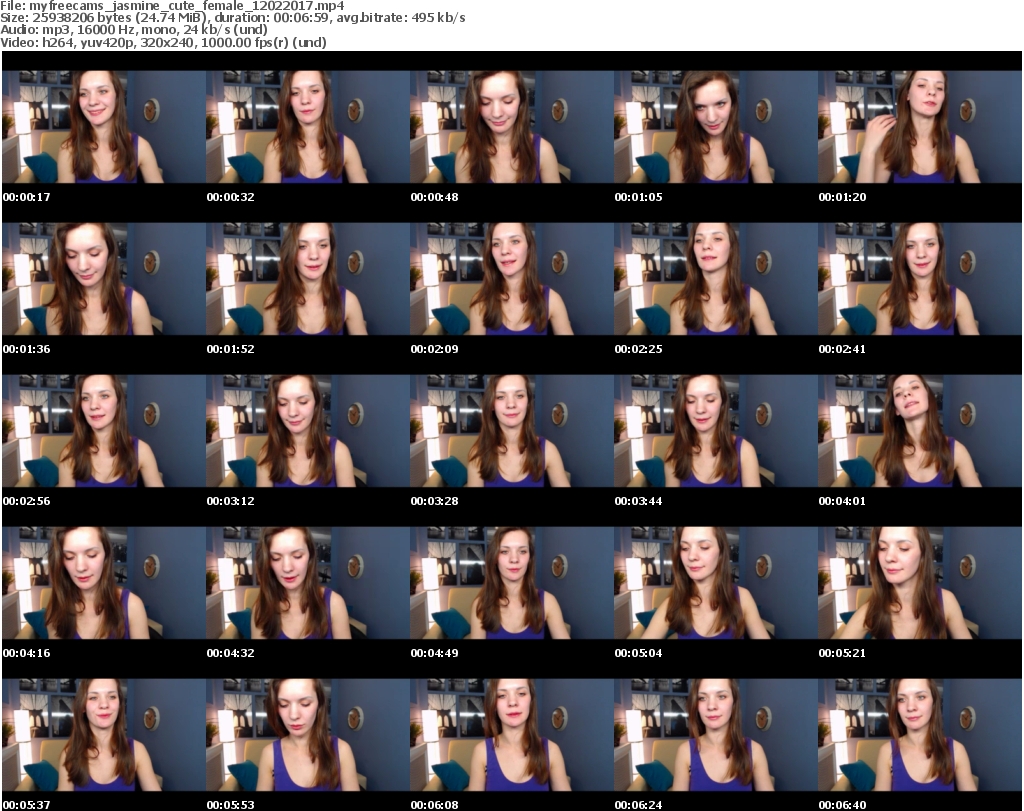Pick the preview frame above 00:04:01

[x=920, y=431]
